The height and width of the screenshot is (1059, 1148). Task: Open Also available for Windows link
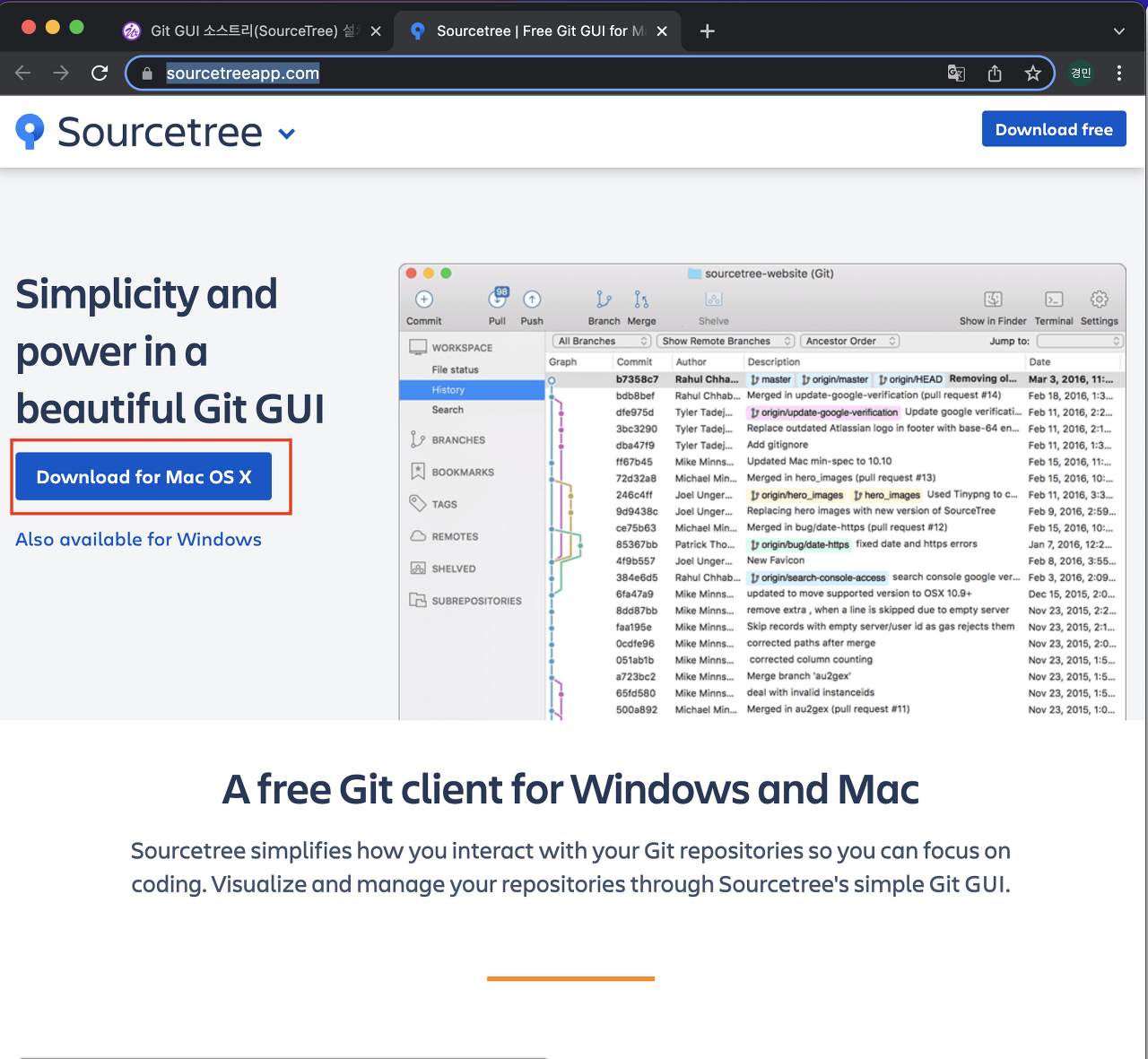[x=138, y=540]
